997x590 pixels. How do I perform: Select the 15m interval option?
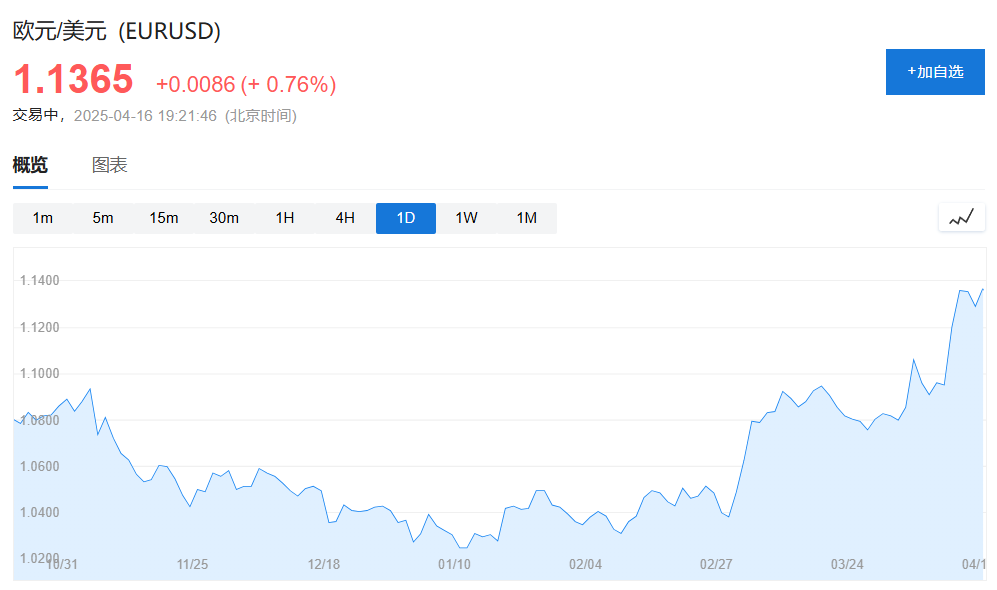163,218
